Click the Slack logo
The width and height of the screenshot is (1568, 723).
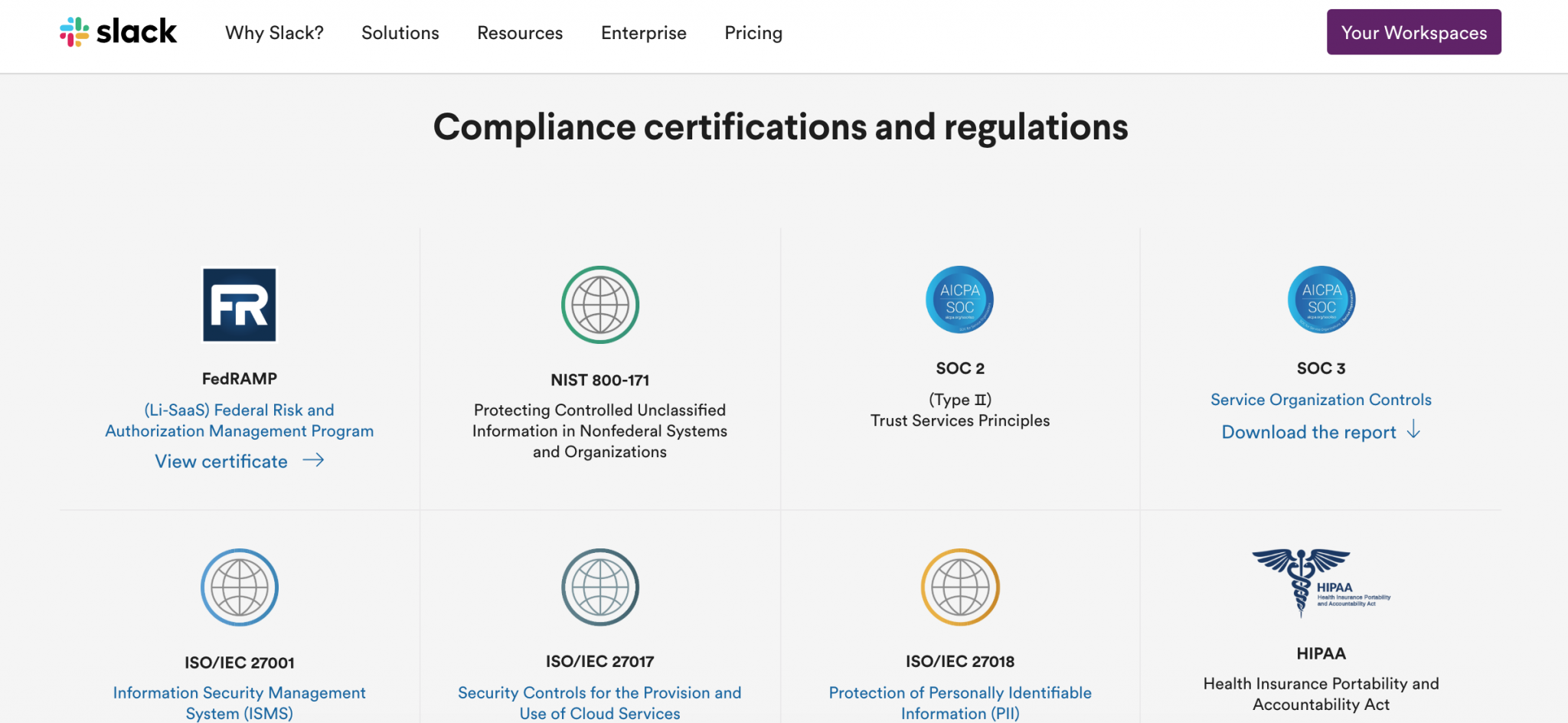118,32
